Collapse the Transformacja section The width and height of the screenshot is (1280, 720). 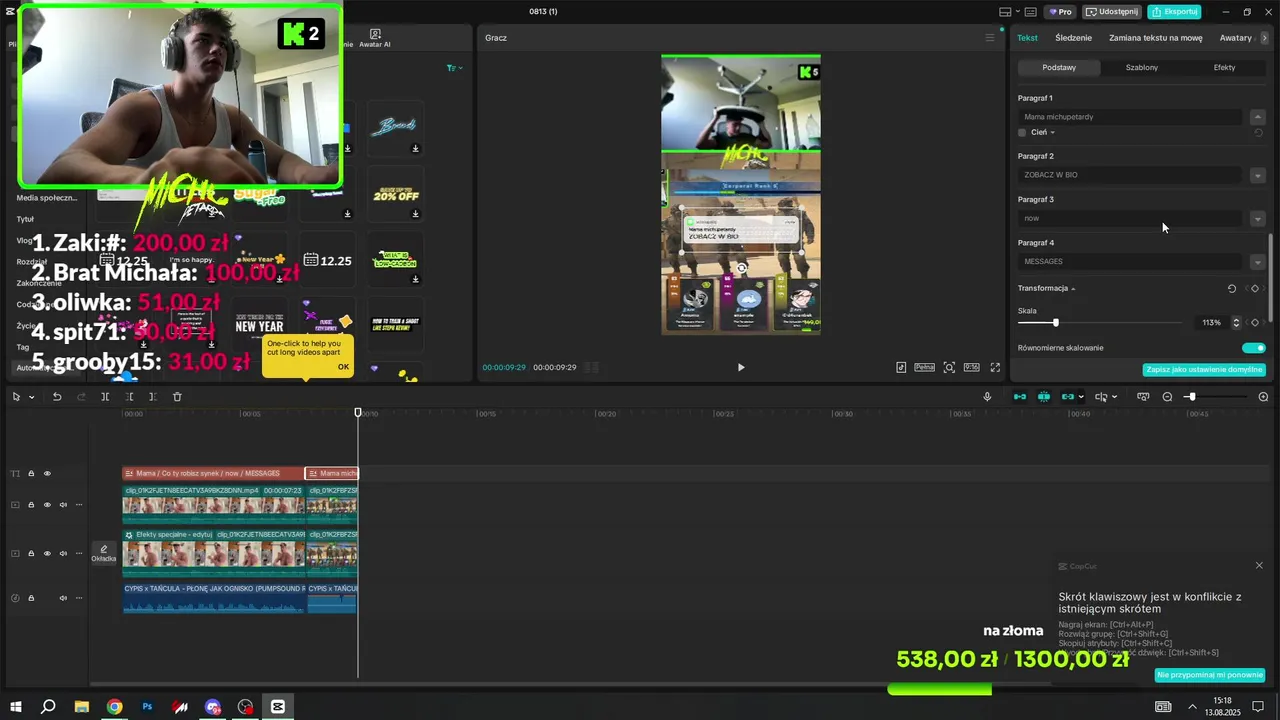click(1074, 288)
